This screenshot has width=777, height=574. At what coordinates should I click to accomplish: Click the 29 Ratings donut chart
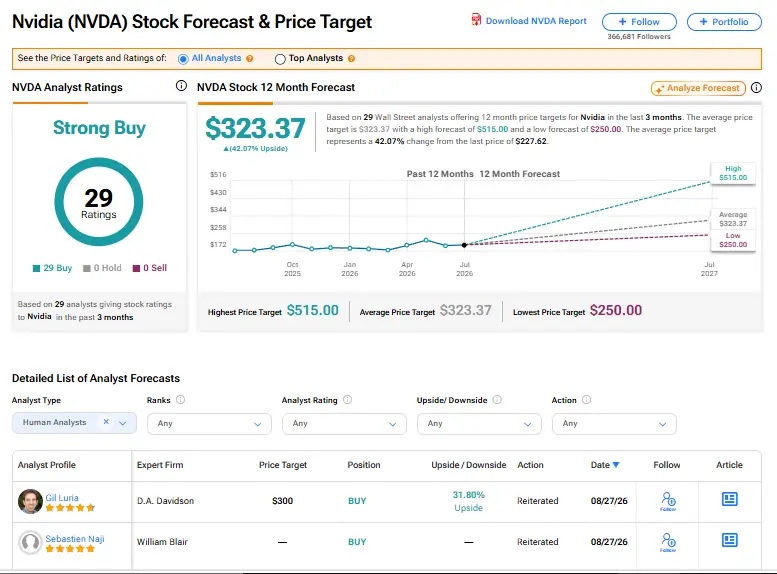pos(99,202)
